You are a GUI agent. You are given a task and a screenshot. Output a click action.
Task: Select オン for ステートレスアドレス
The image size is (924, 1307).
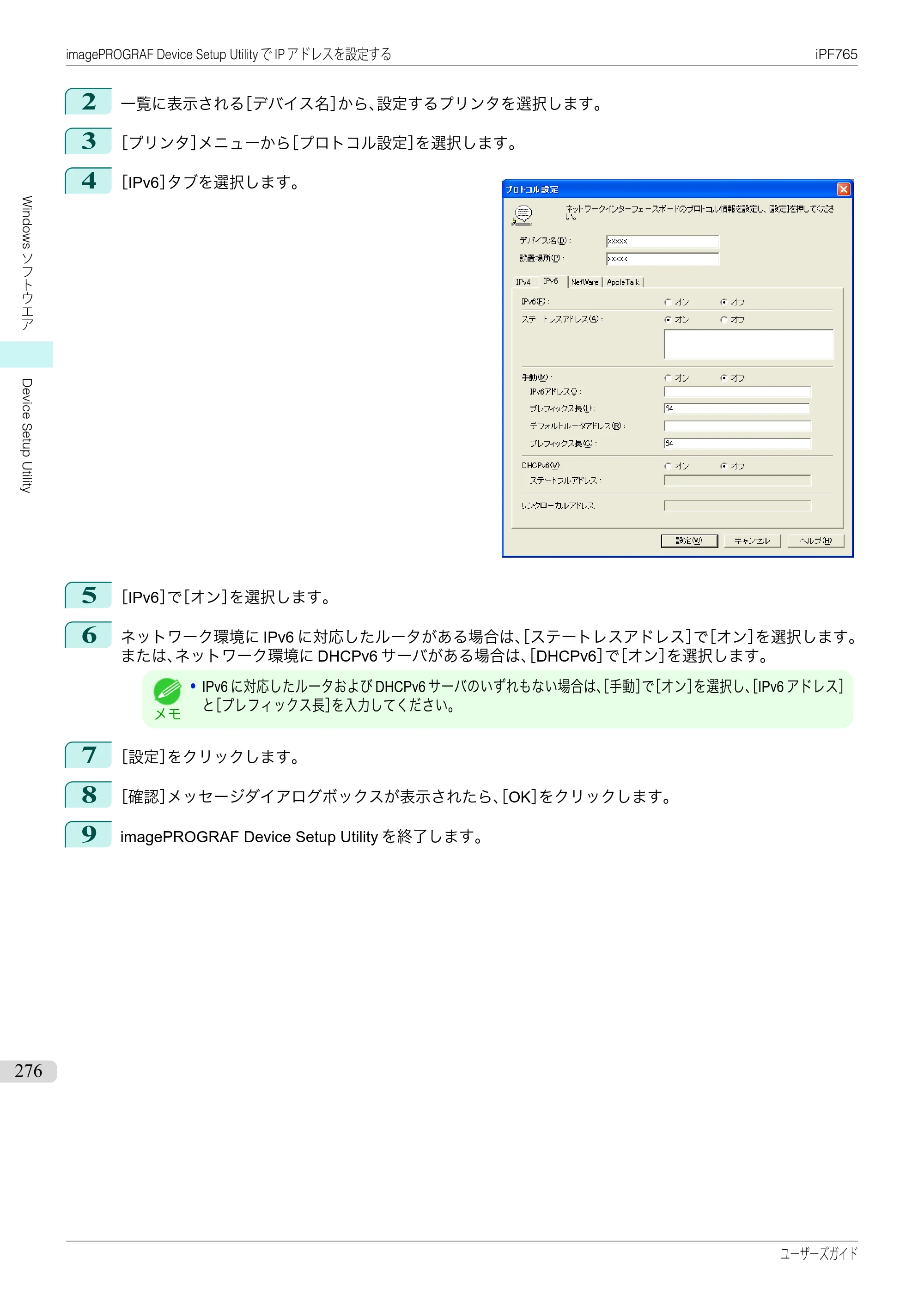[668, 319]
